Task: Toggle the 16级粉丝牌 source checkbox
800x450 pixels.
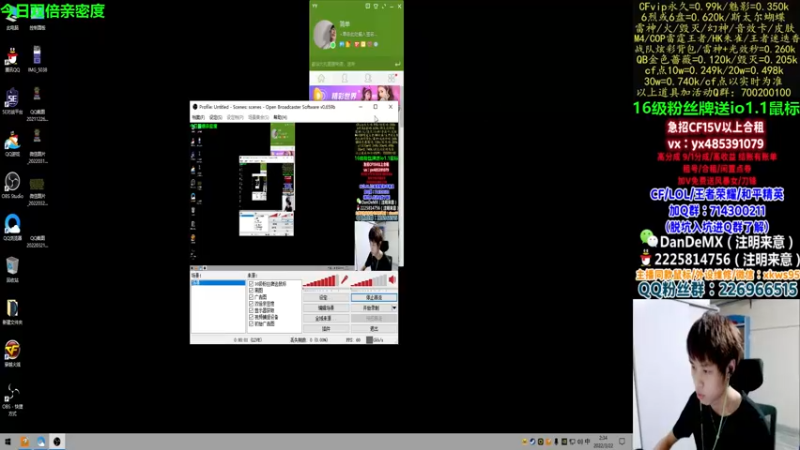Action: (x=251, y=284)
